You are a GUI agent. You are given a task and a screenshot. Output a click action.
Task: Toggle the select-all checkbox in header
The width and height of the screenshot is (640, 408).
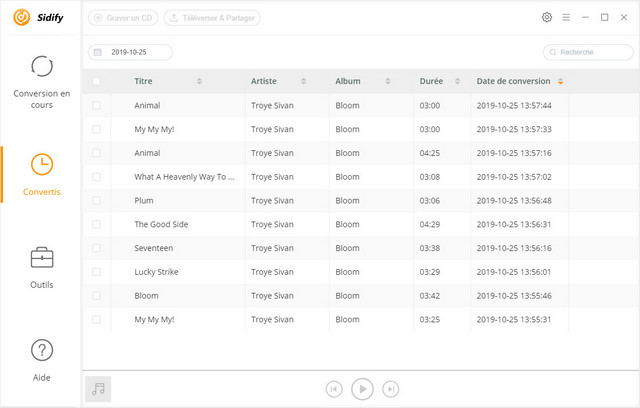pyautogui.click(x=97, y=81)
